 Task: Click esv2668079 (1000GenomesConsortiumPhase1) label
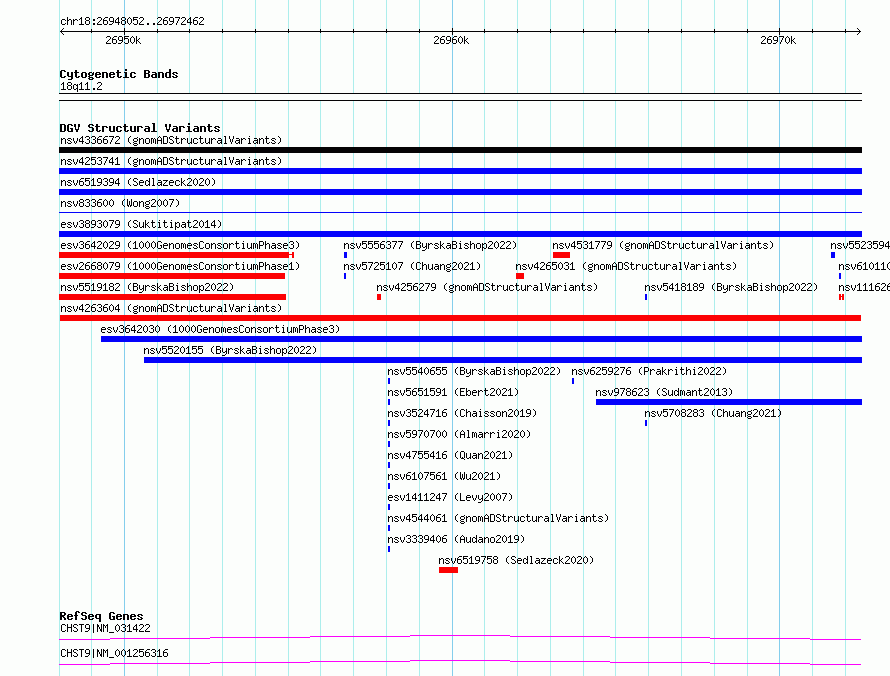[180, 266]
